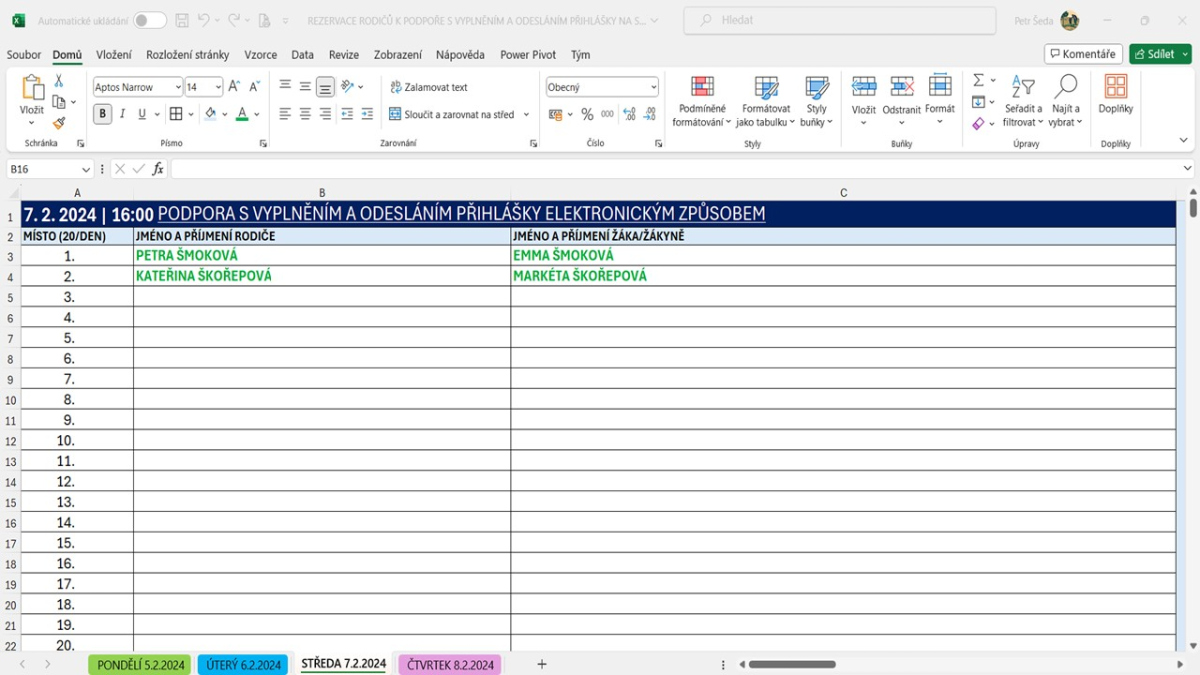
Task: Click the AutoSum sigma icon
Action: point(978,80)
